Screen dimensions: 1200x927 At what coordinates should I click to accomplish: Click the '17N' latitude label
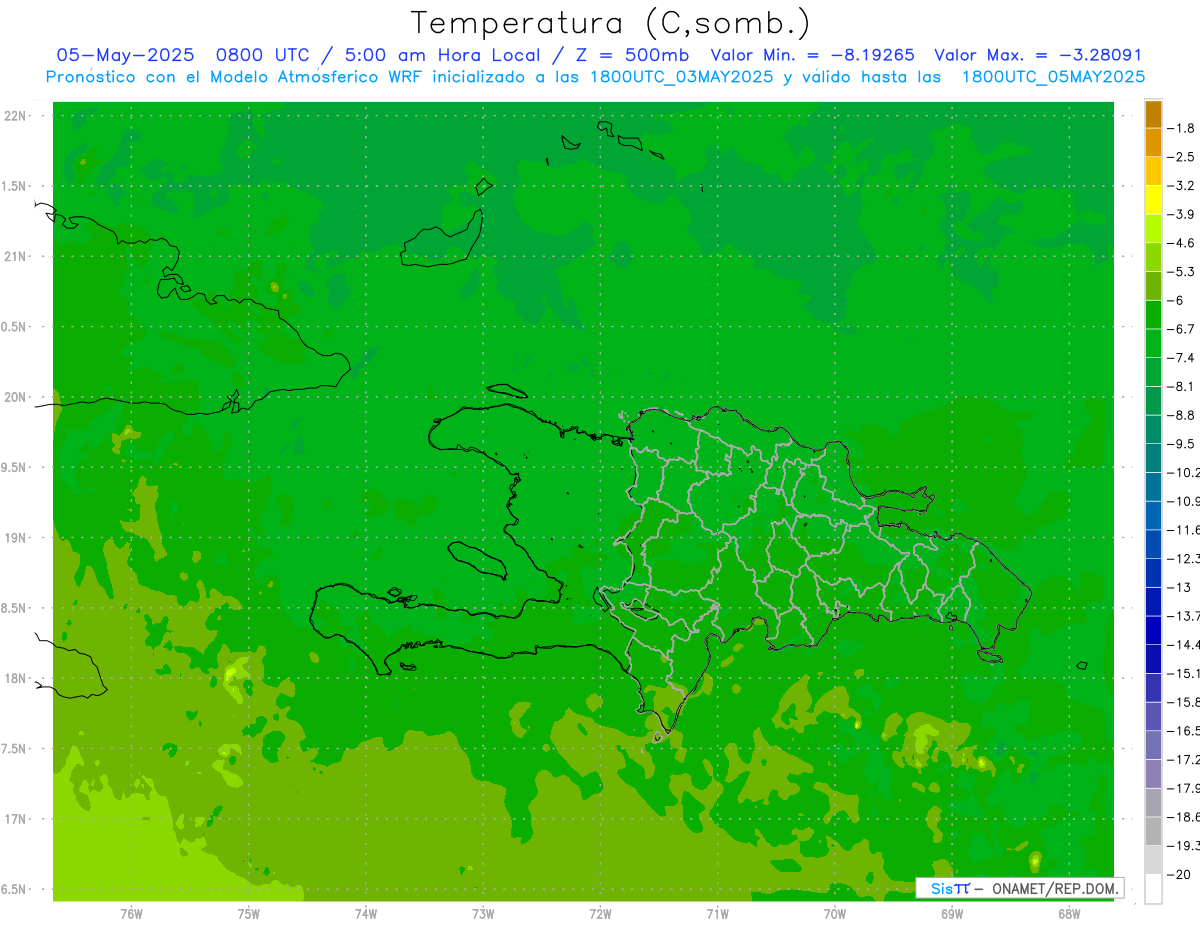coord(15,819)
